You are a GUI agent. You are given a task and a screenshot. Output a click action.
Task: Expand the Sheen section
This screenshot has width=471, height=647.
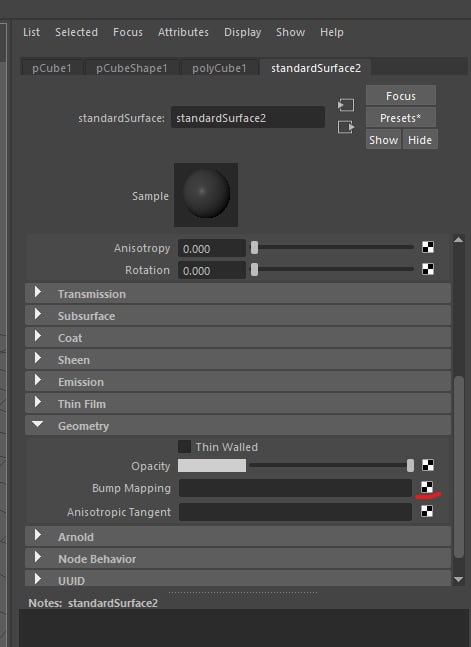click(238, 360)
